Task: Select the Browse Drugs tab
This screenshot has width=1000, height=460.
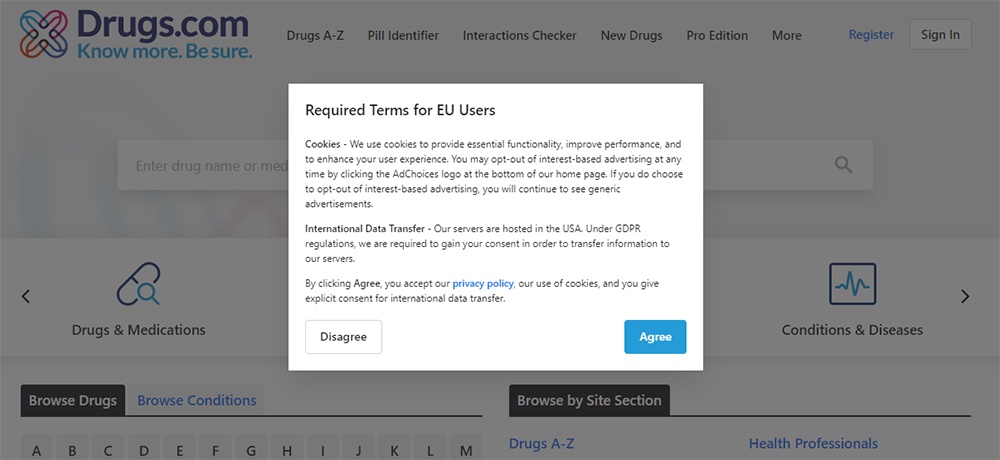Action: pos(73,401)
